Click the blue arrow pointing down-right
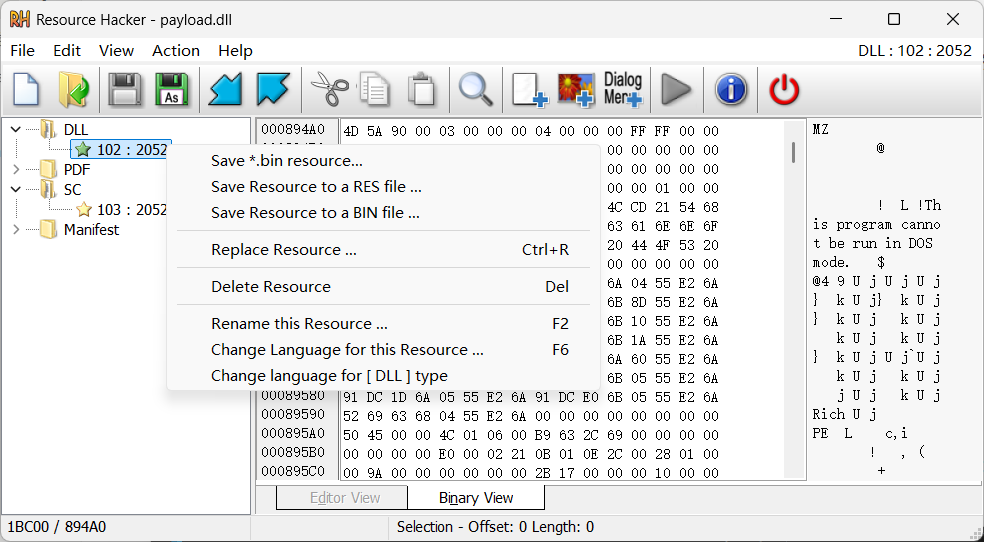The image size is (984, 542). click(273, 89)
